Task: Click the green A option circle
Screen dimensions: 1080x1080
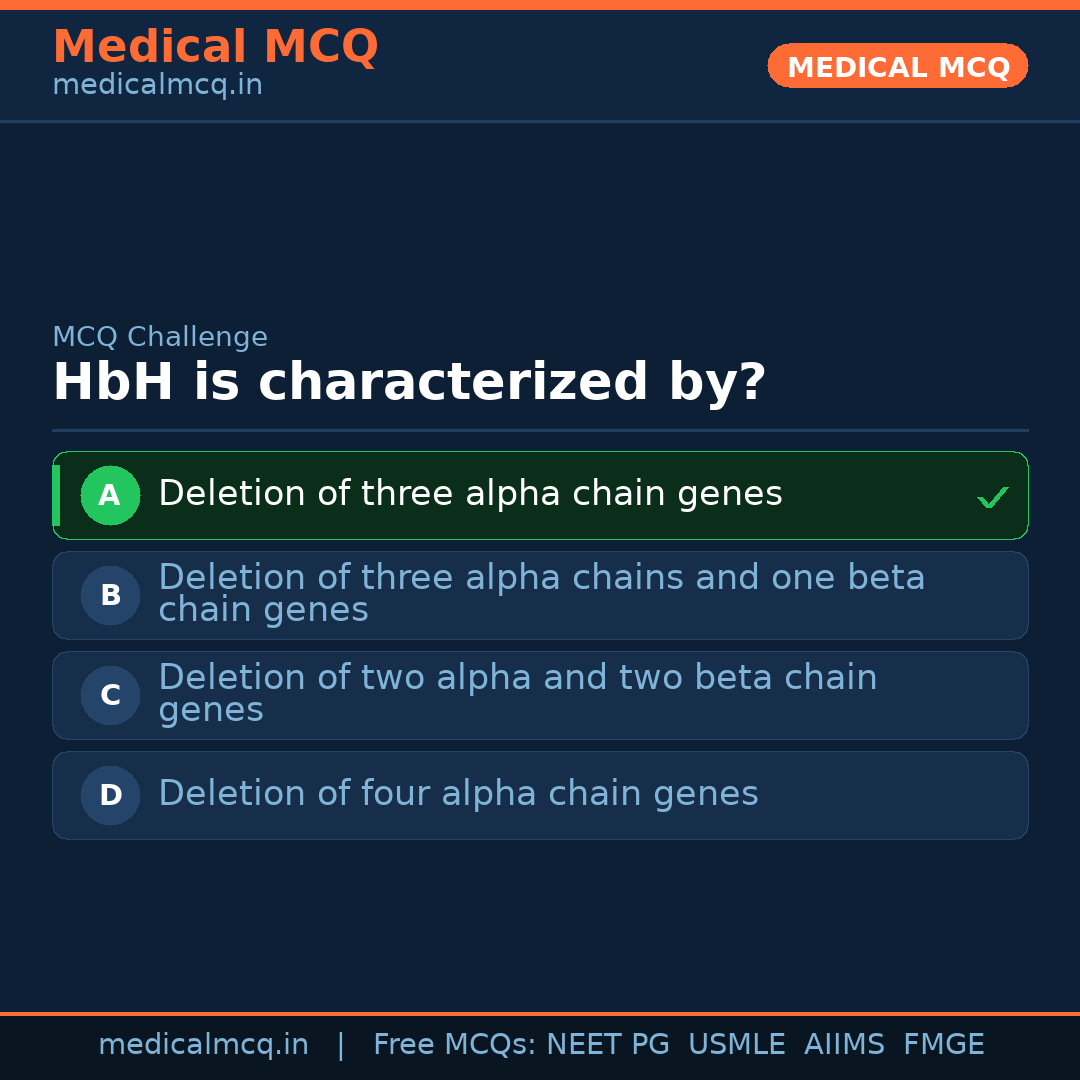Action: pos(110,495)
